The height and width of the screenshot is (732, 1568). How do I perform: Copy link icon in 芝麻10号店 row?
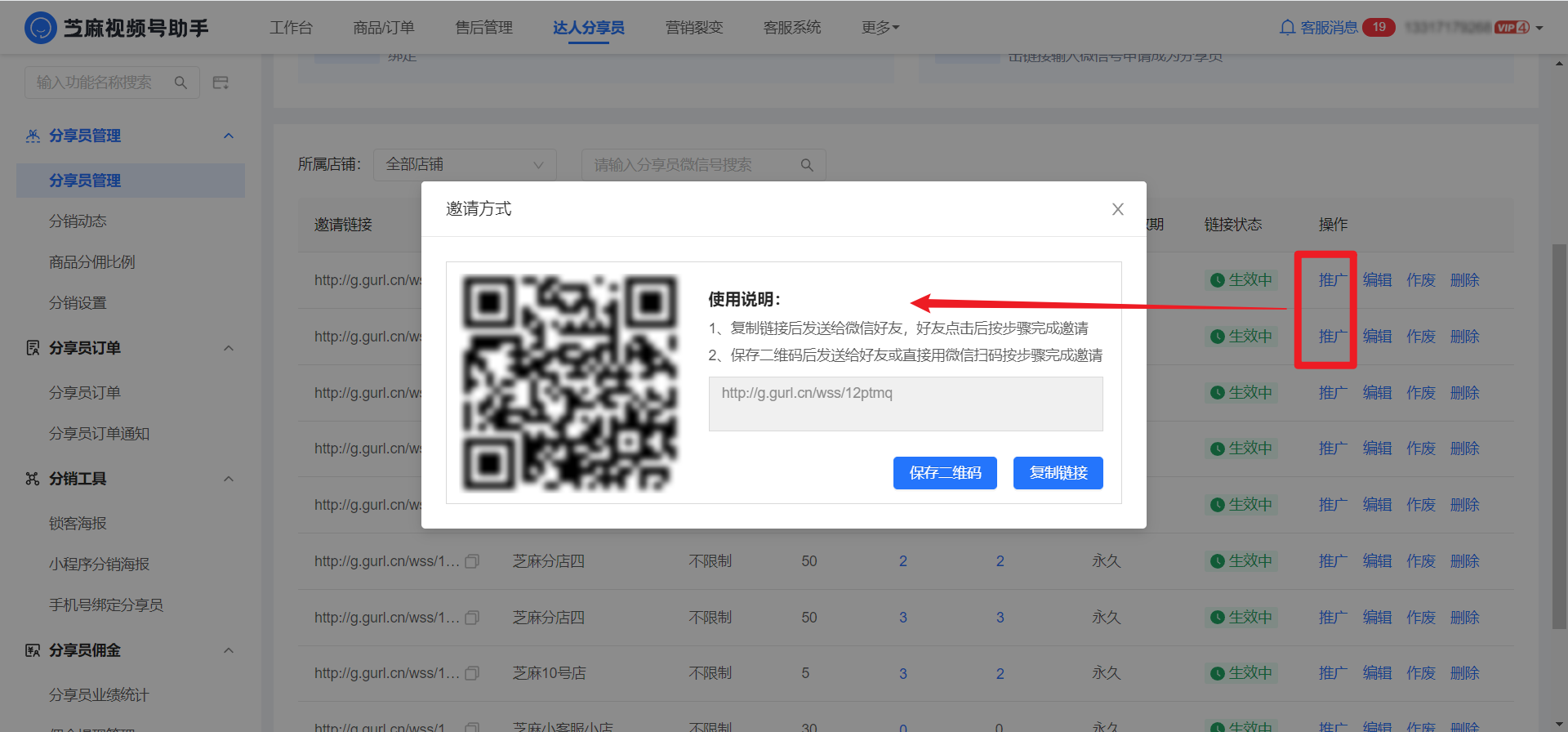(472, 673)
